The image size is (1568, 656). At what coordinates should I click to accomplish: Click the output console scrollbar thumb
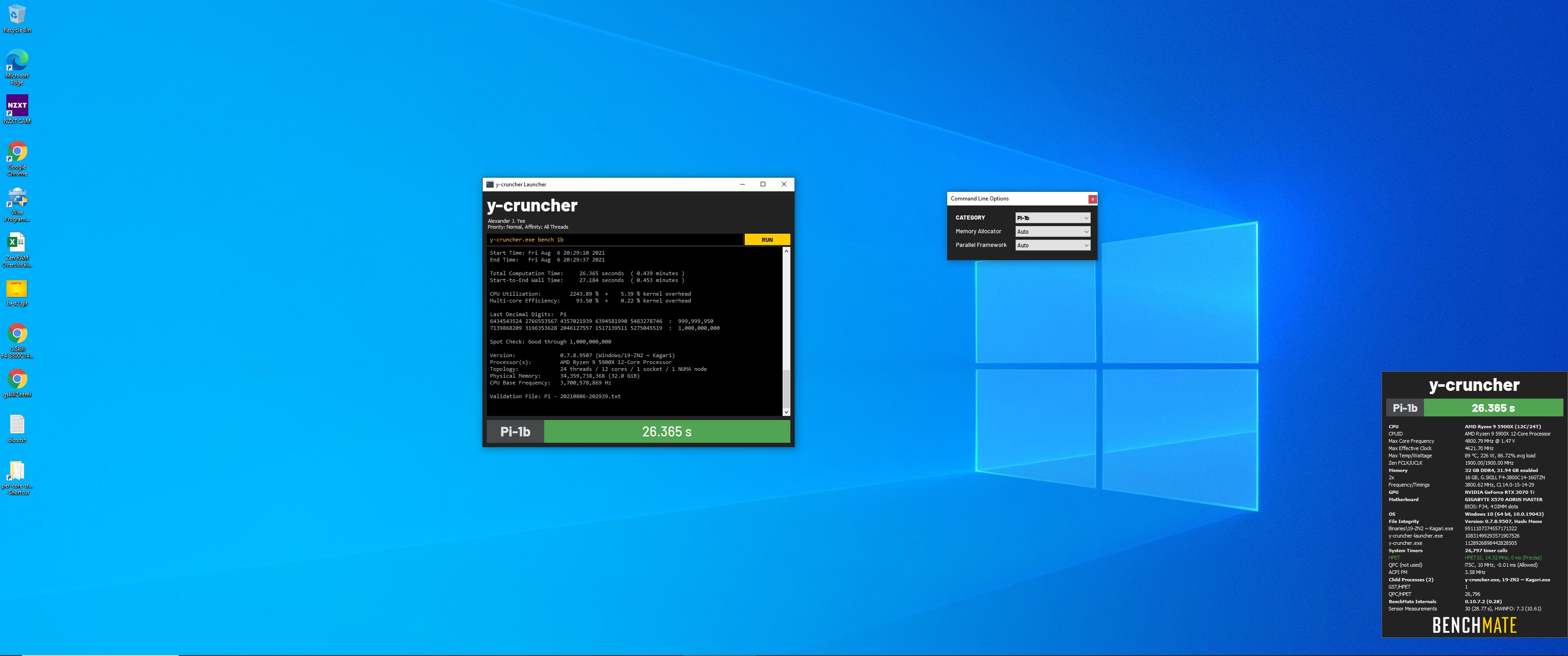pyautogui.click(x=786, y=388)
